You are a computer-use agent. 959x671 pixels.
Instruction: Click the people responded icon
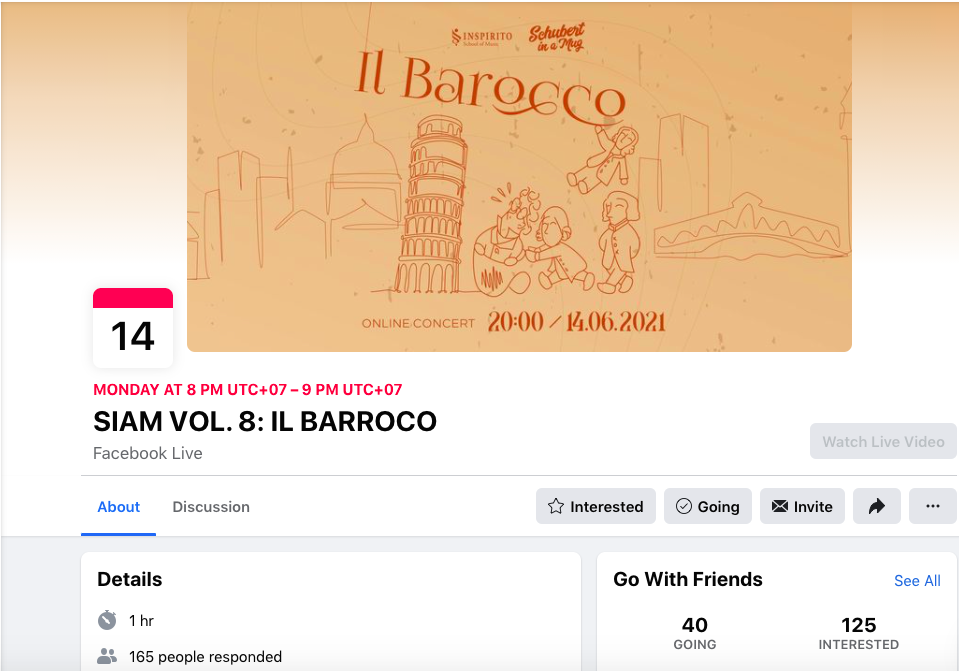click(x=107, y=656)
